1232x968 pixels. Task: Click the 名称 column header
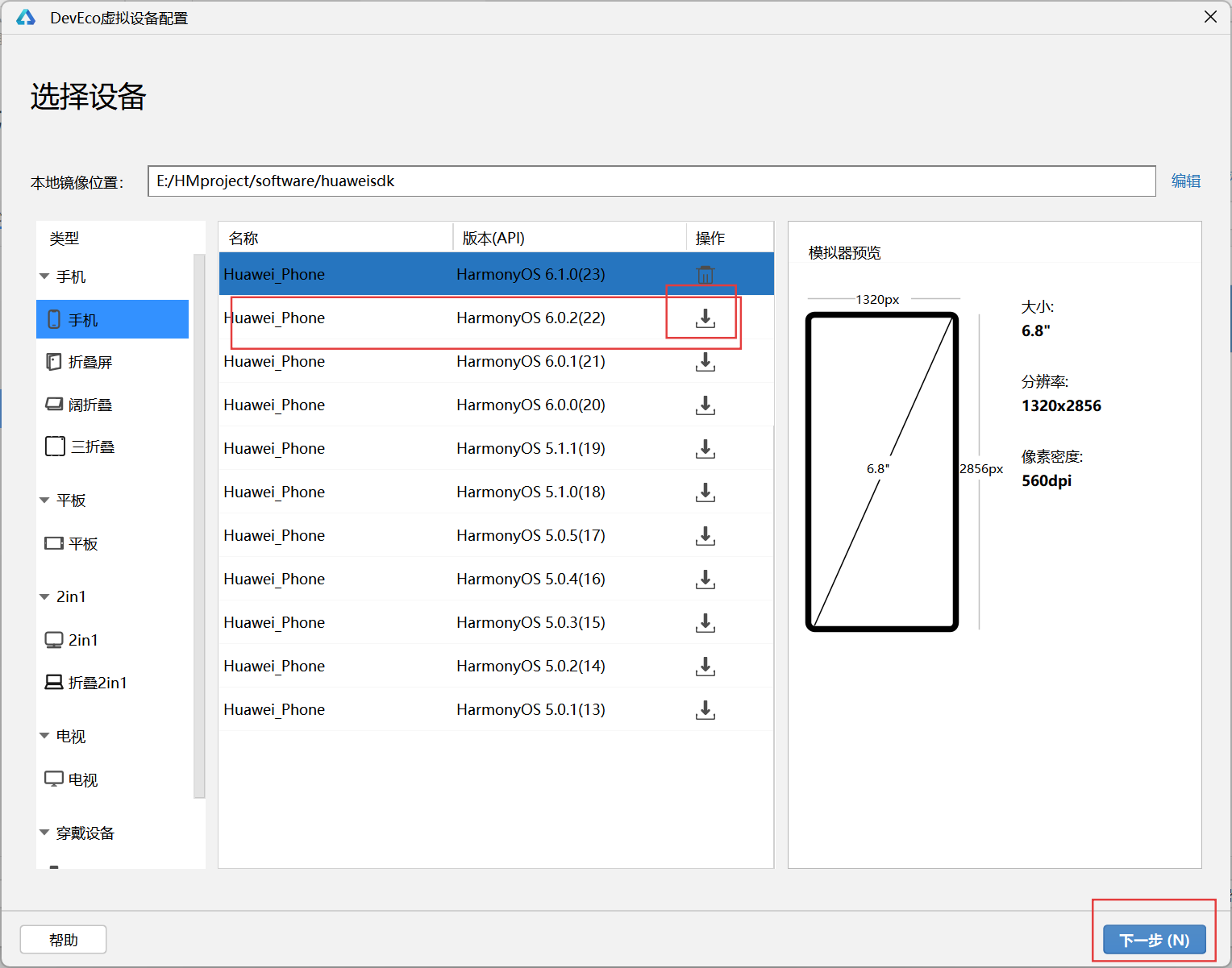coord(335,239)
